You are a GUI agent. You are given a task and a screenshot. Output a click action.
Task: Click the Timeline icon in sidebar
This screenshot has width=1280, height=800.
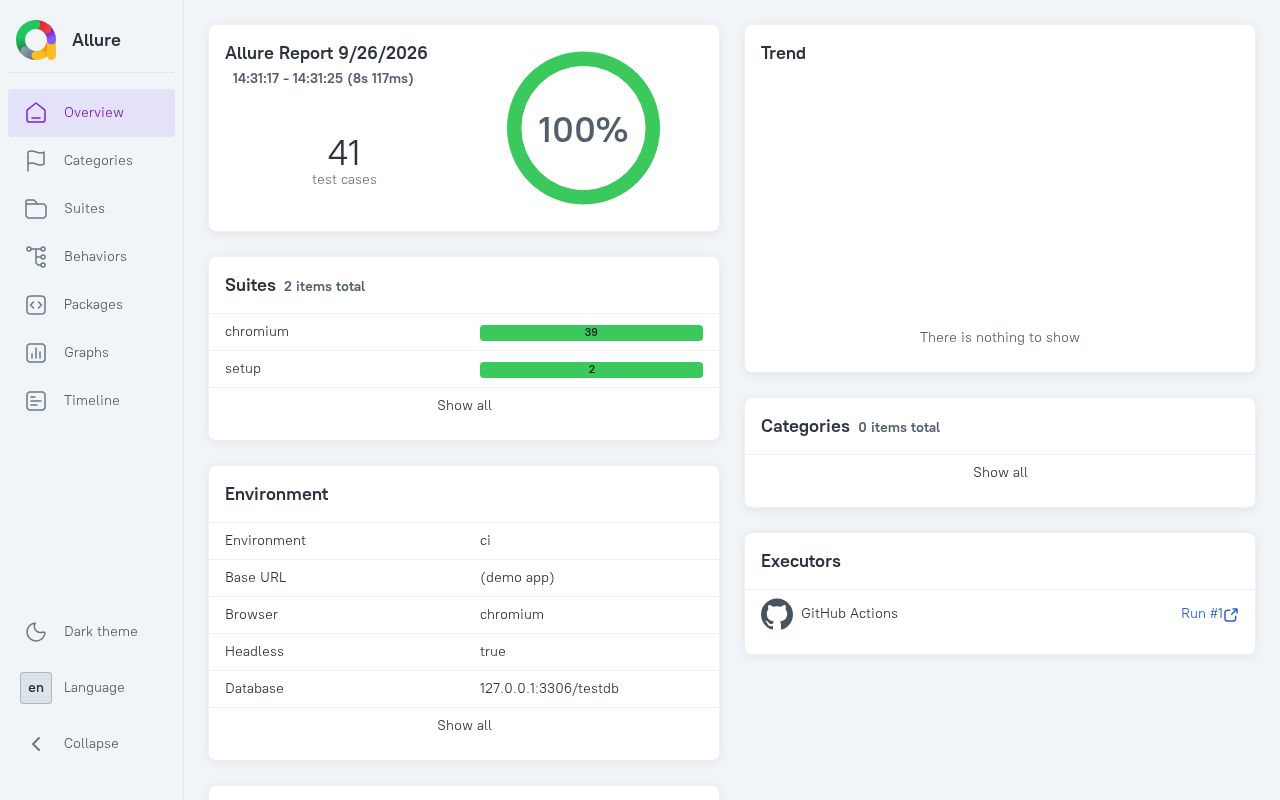(x=36, y=401)
